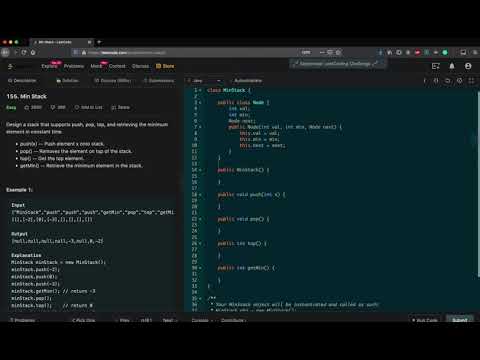Open the user profile avatar
Image resolution: width=480 pixels, height=360 pixels.
point(468,66)
